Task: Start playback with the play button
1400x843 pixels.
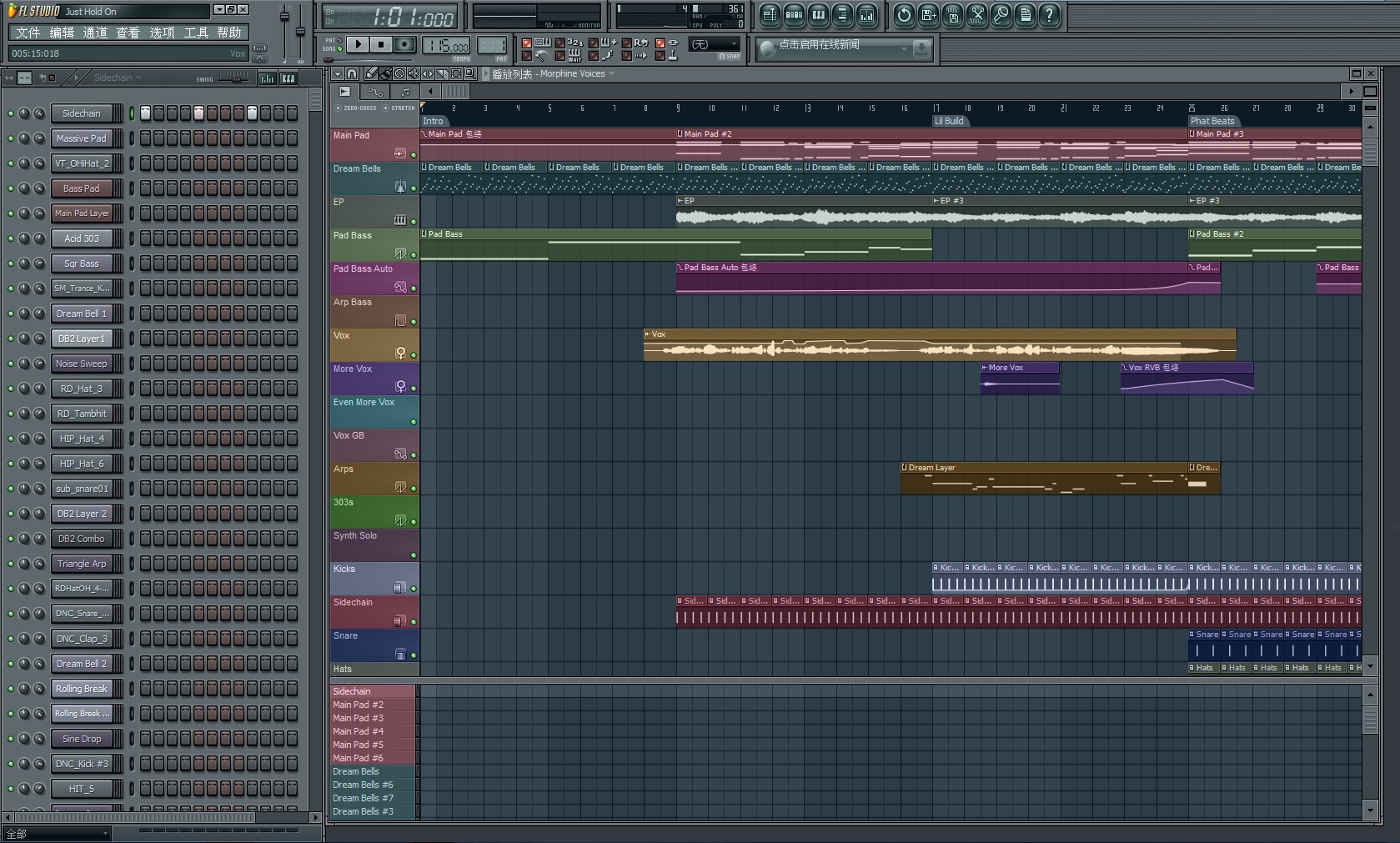Action: click(357, 44)
